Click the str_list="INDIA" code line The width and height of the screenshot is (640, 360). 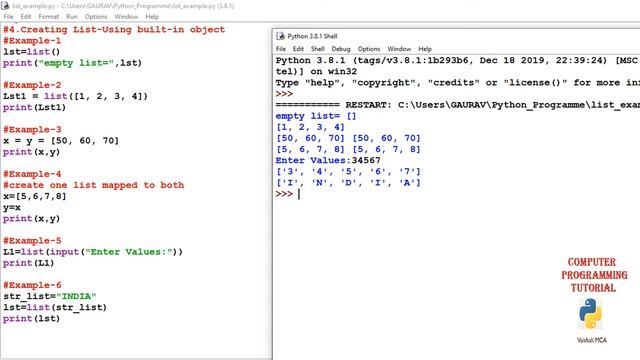pyautogui.click(x=49, y=296)
